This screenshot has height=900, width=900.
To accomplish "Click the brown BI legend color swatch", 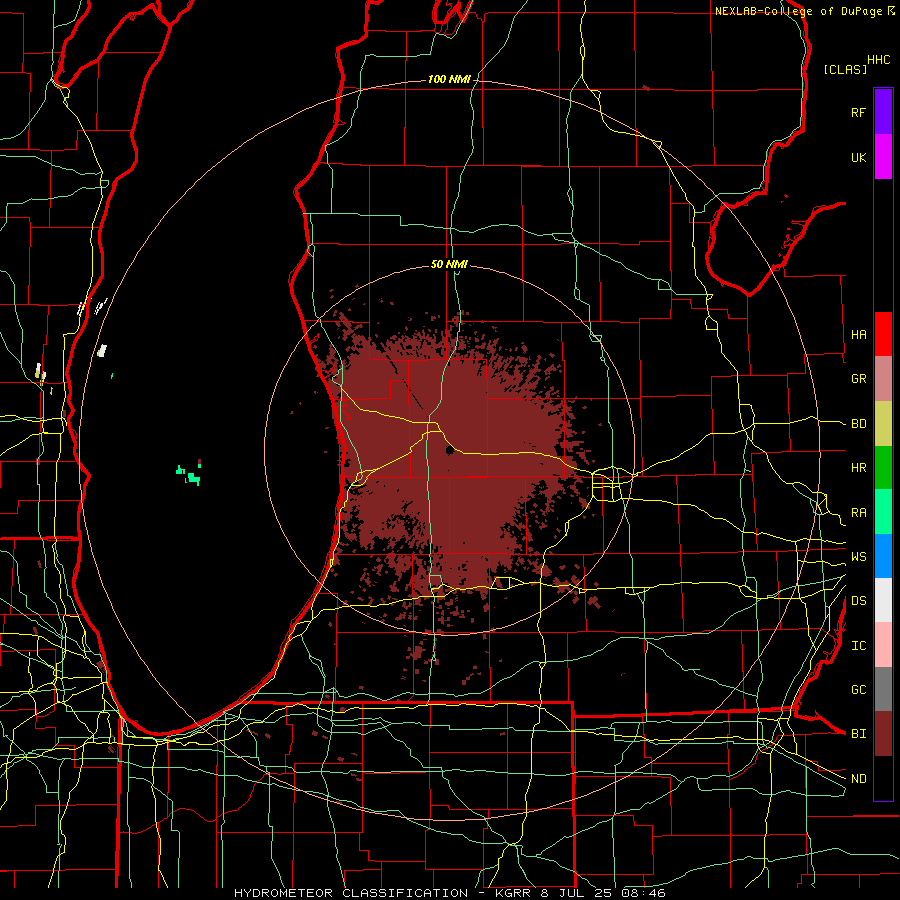I will 883,734.
